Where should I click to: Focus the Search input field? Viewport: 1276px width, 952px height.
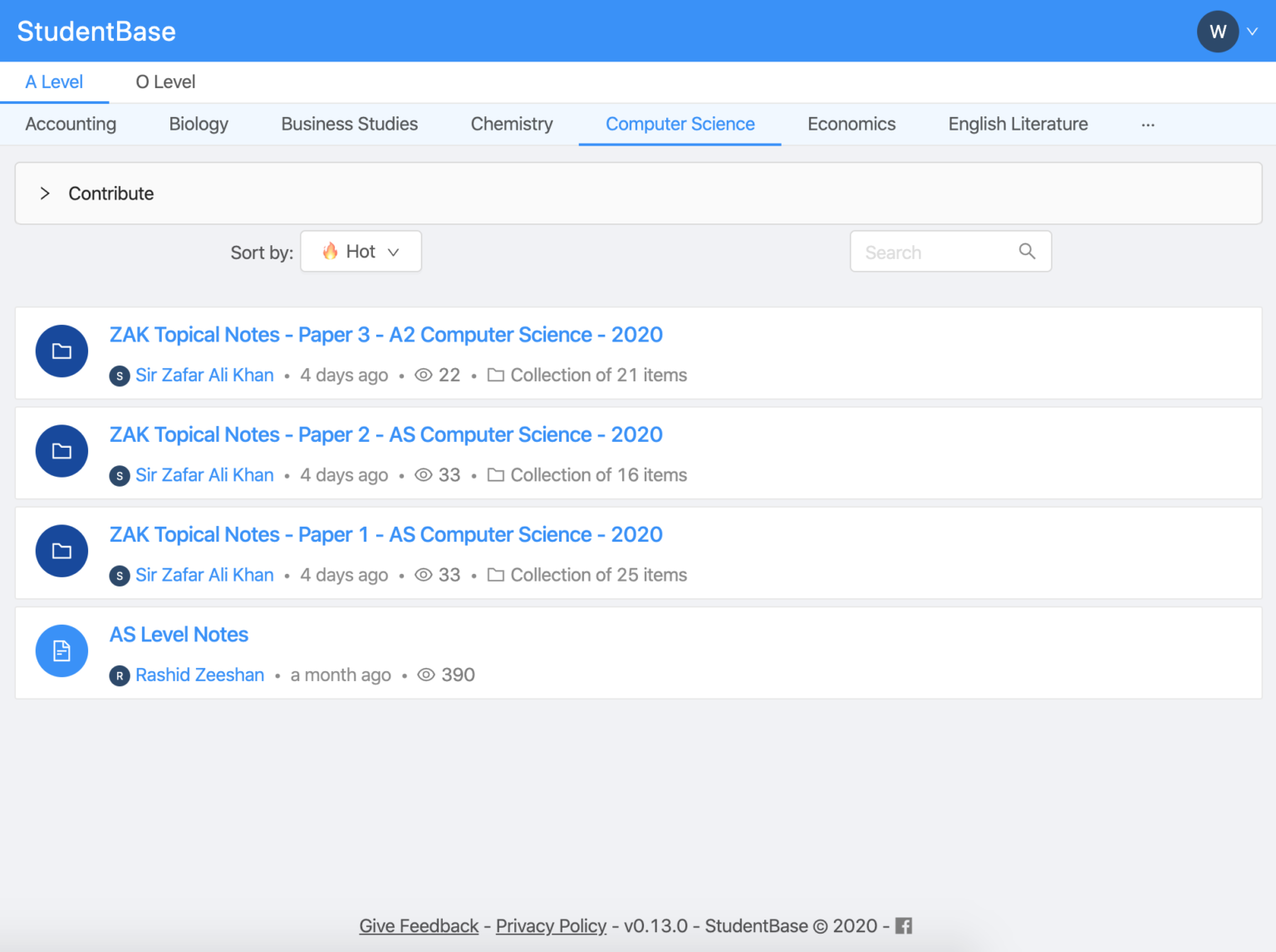(935, 252)
